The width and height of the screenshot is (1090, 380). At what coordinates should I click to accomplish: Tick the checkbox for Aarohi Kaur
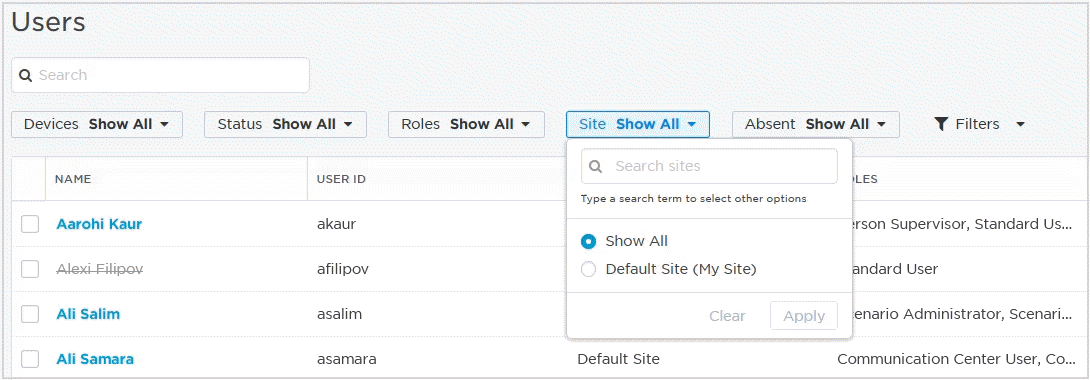click(x=30, y=224)
